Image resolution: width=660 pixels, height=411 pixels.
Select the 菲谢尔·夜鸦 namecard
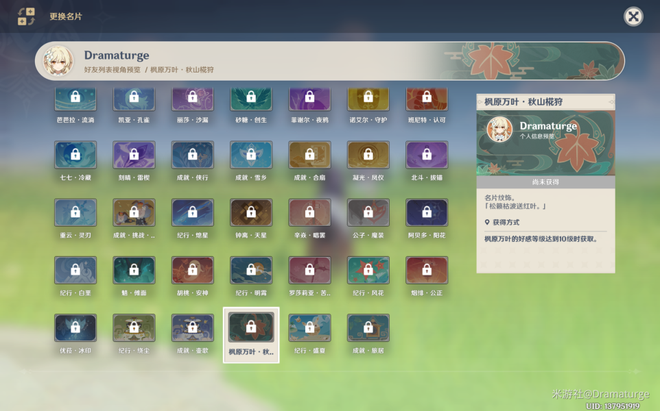309,100
